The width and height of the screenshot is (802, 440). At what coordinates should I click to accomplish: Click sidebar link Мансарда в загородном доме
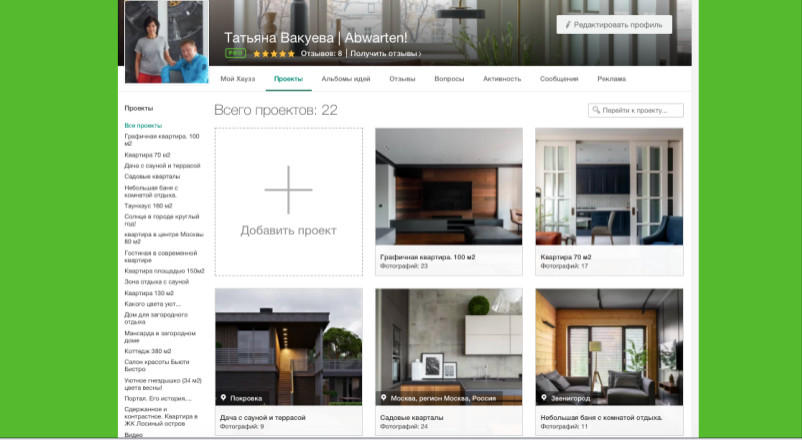160,337
